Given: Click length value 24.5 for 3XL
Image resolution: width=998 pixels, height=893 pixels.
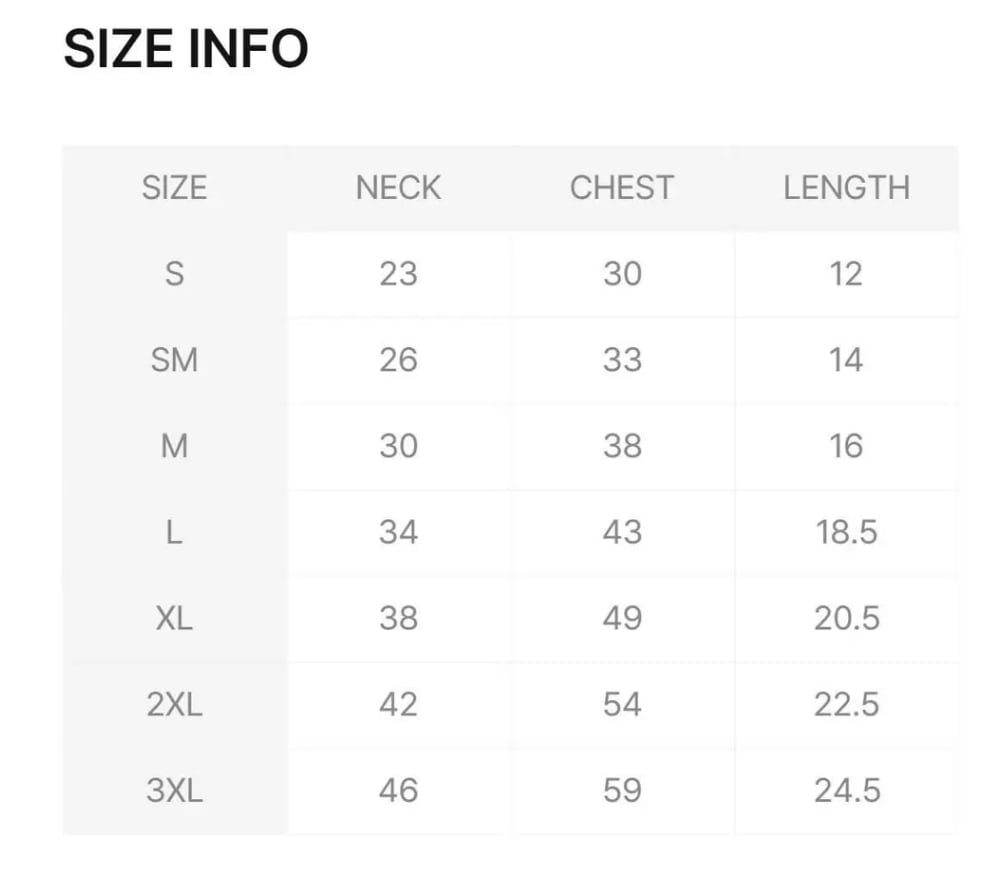Looking at the screenshot, I should pos(847,791).
